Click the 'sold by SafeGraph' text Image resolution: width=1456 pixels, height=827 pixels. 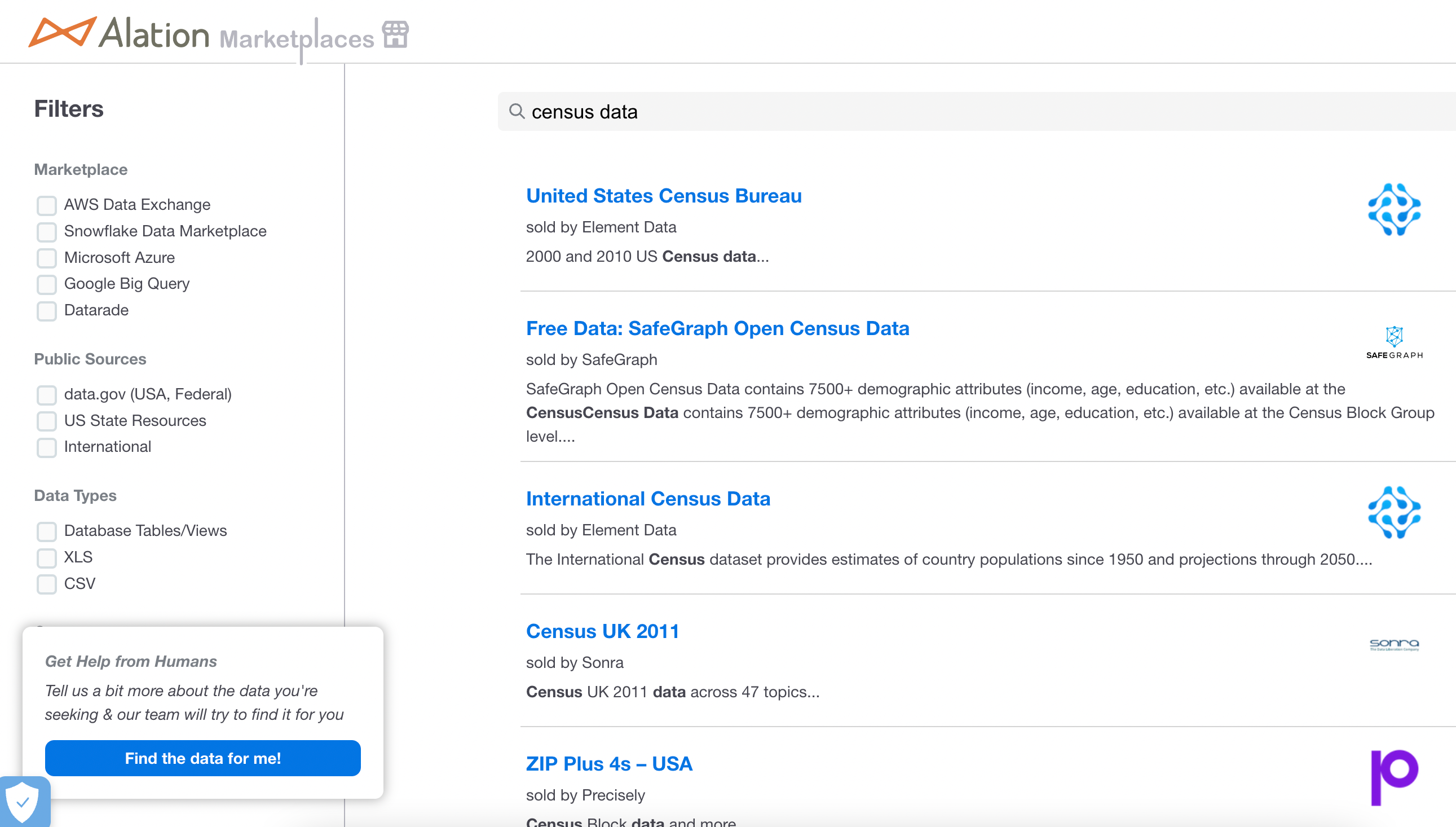point(592,359)
